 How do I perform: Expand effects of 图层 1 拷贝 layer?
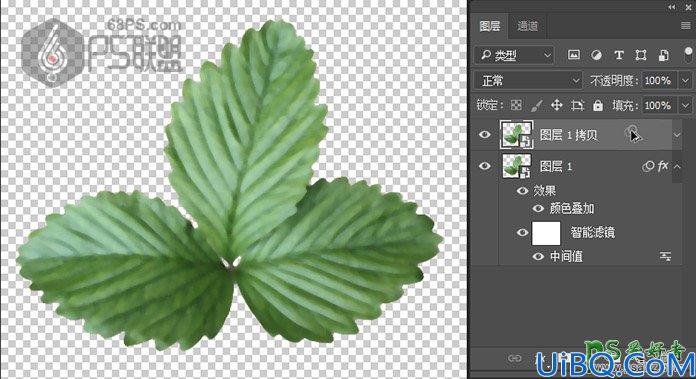(677, 135)
